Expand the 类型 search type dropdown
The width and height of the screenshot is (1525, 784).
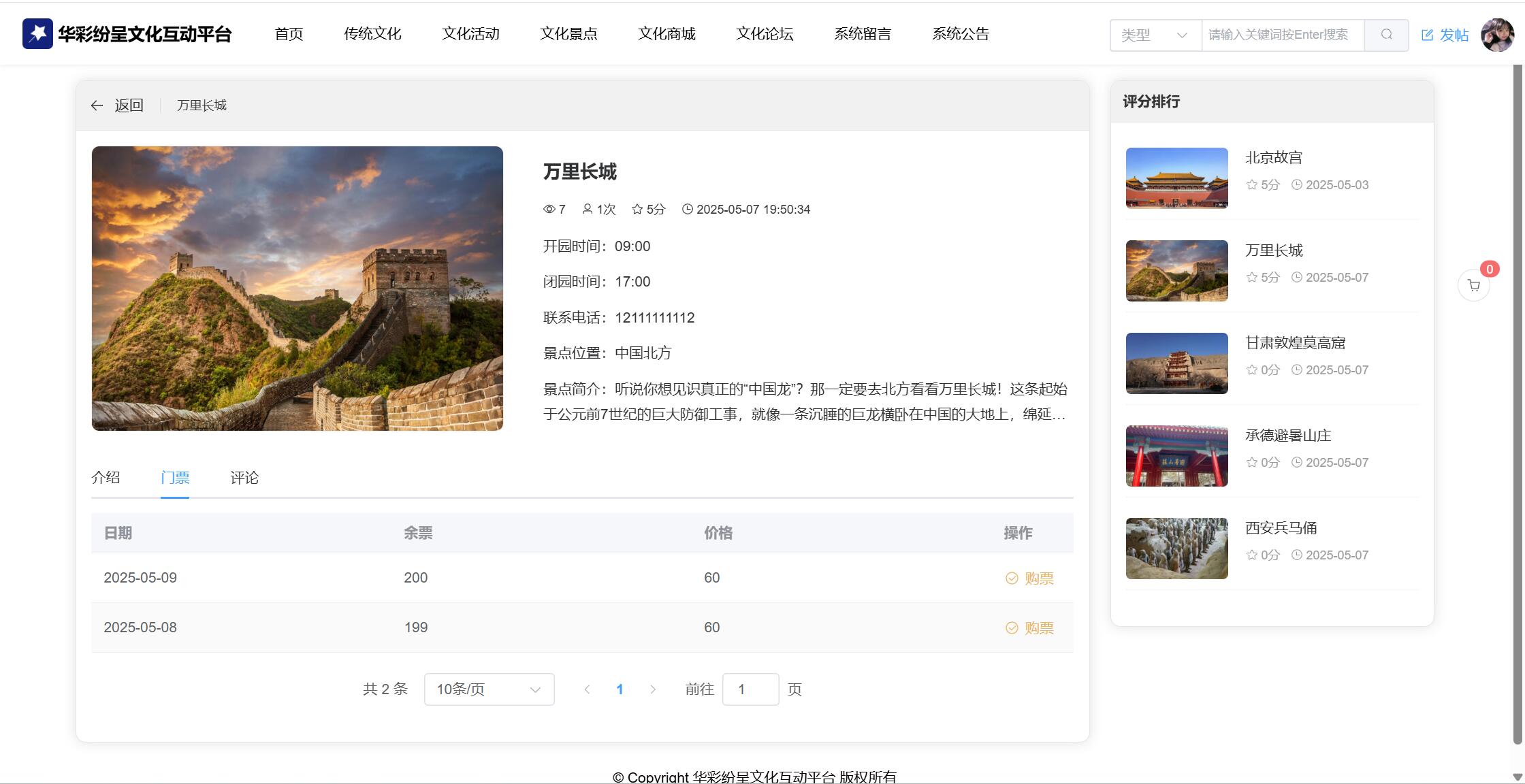coord(1155,35)
